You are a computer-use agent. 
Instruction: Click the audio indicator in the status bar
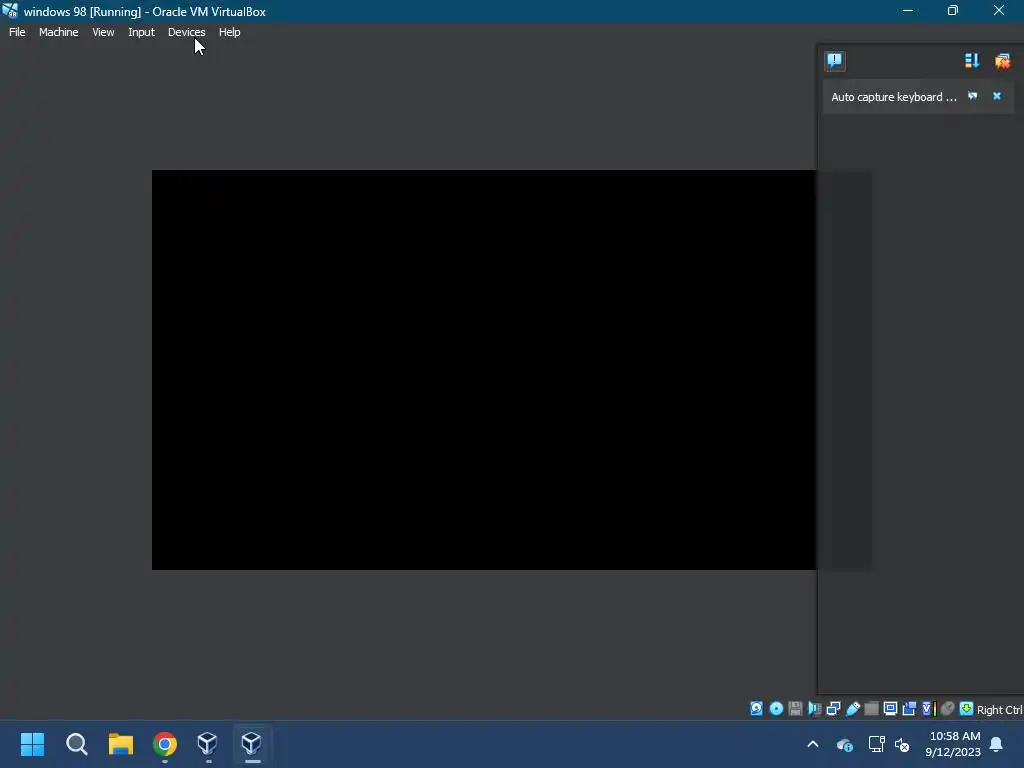click(x=814, y=709)
